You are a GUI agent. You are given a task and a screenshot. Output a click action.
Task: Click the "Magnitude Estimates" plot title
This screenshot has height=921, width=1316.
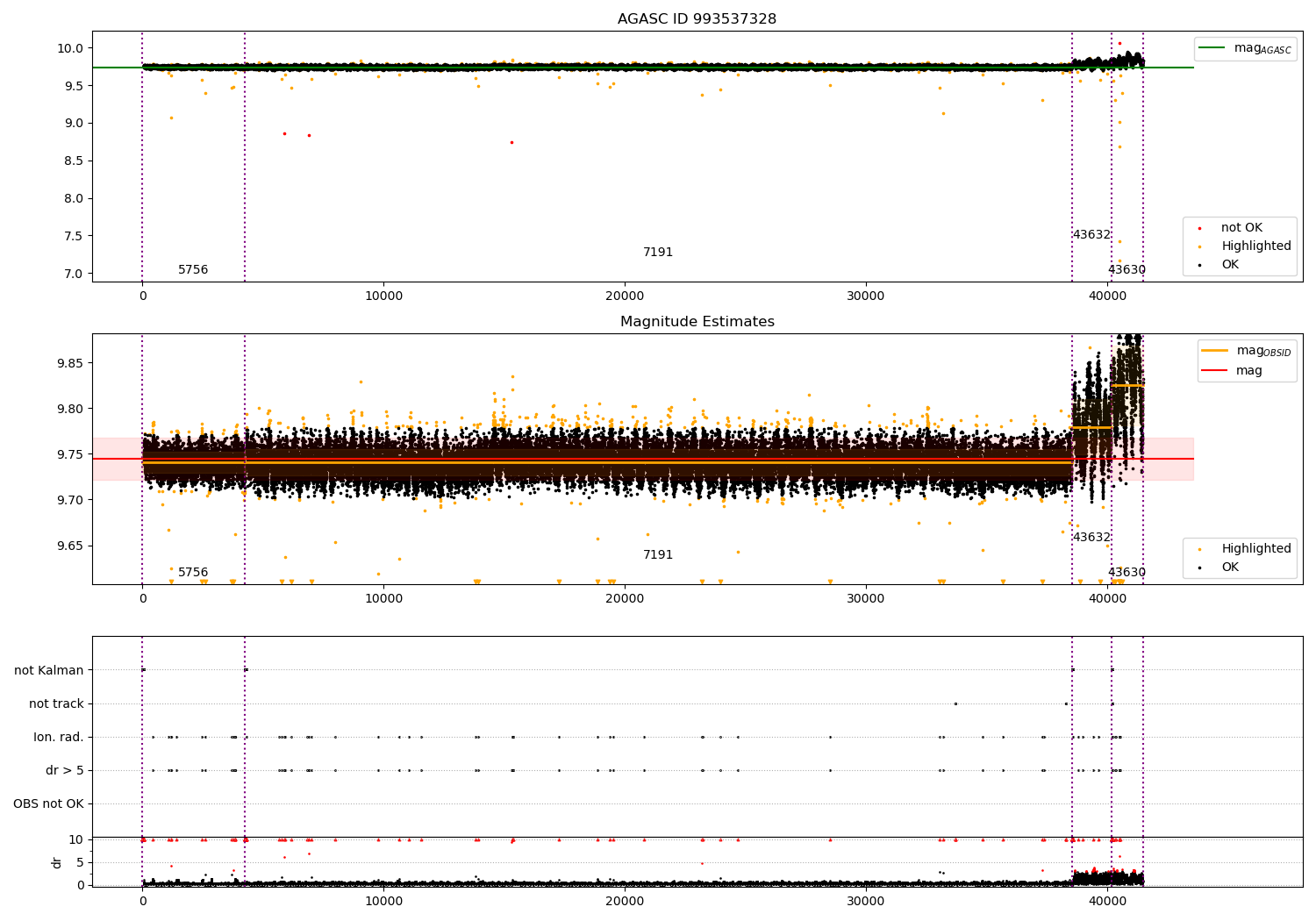click(x=697, y=321)
